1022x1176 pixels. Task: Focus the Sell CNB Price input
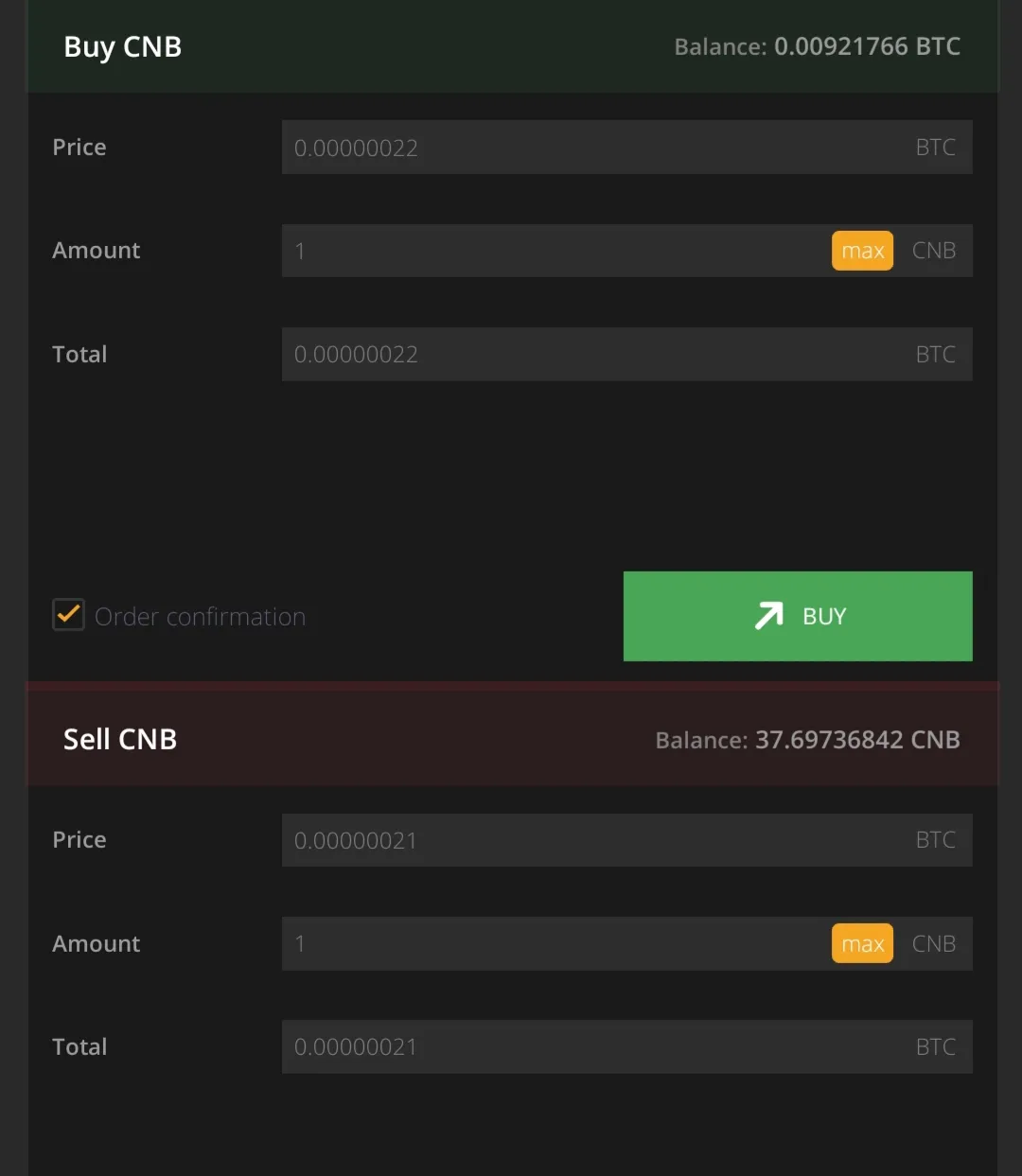click(x=626, y=839)
